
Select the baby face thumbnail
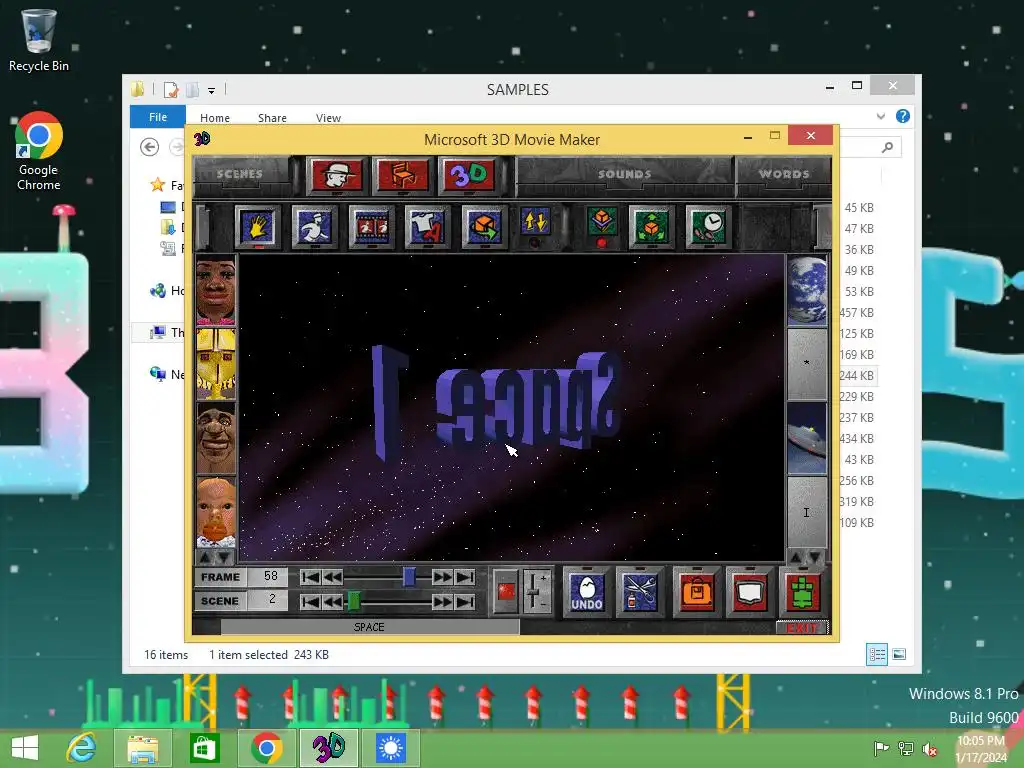(216, 512)
